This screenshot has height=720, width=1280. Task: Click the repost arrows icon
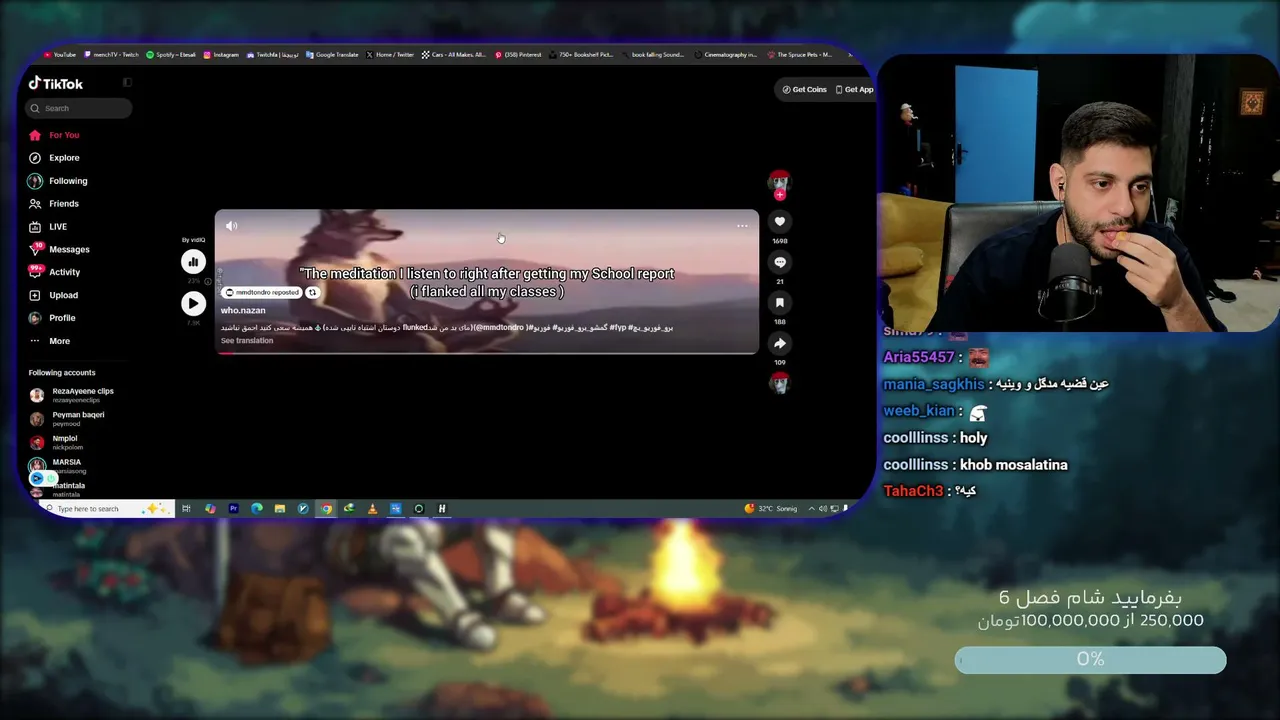(x=313, y=293)
